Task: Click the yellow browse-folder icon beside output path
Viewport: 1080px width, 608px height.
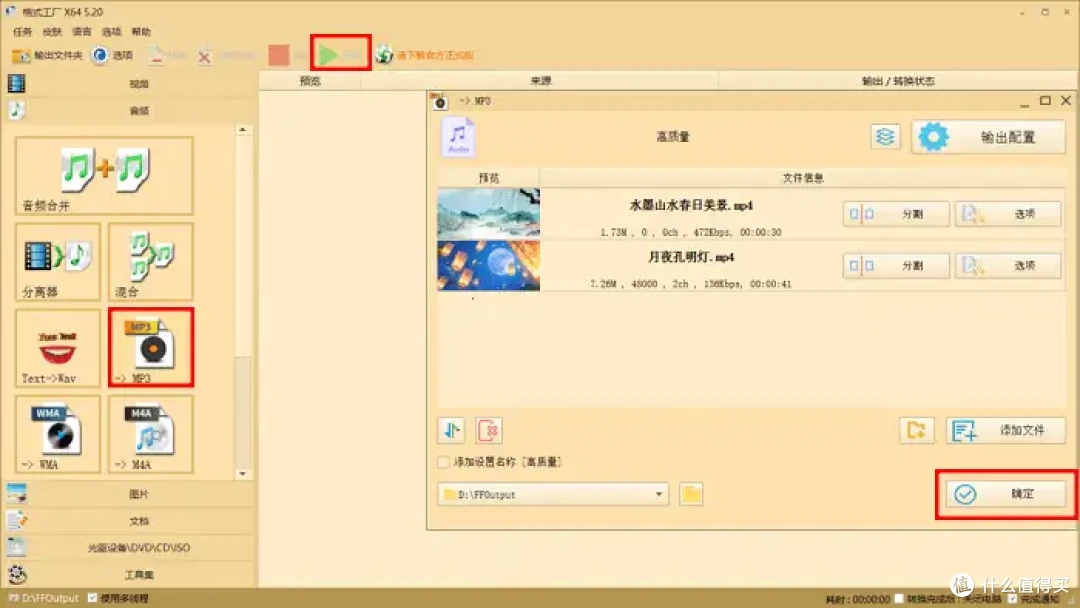Action: click(x=691, y=494)
